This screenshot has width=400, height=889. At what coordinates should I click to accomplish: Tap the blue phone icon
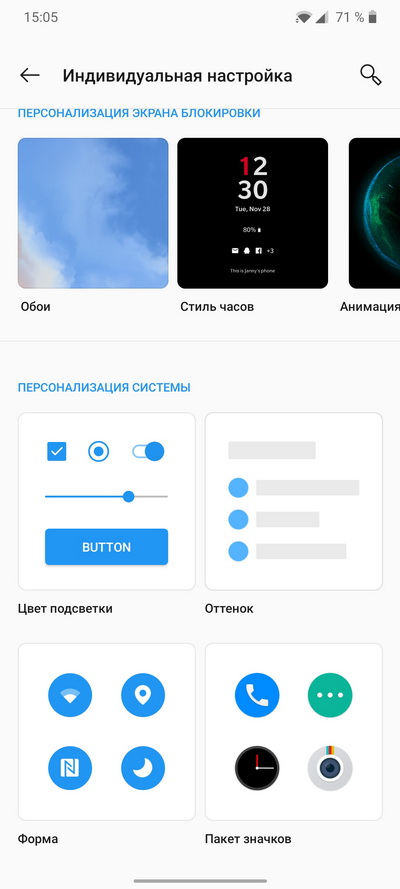pos(257,695)
